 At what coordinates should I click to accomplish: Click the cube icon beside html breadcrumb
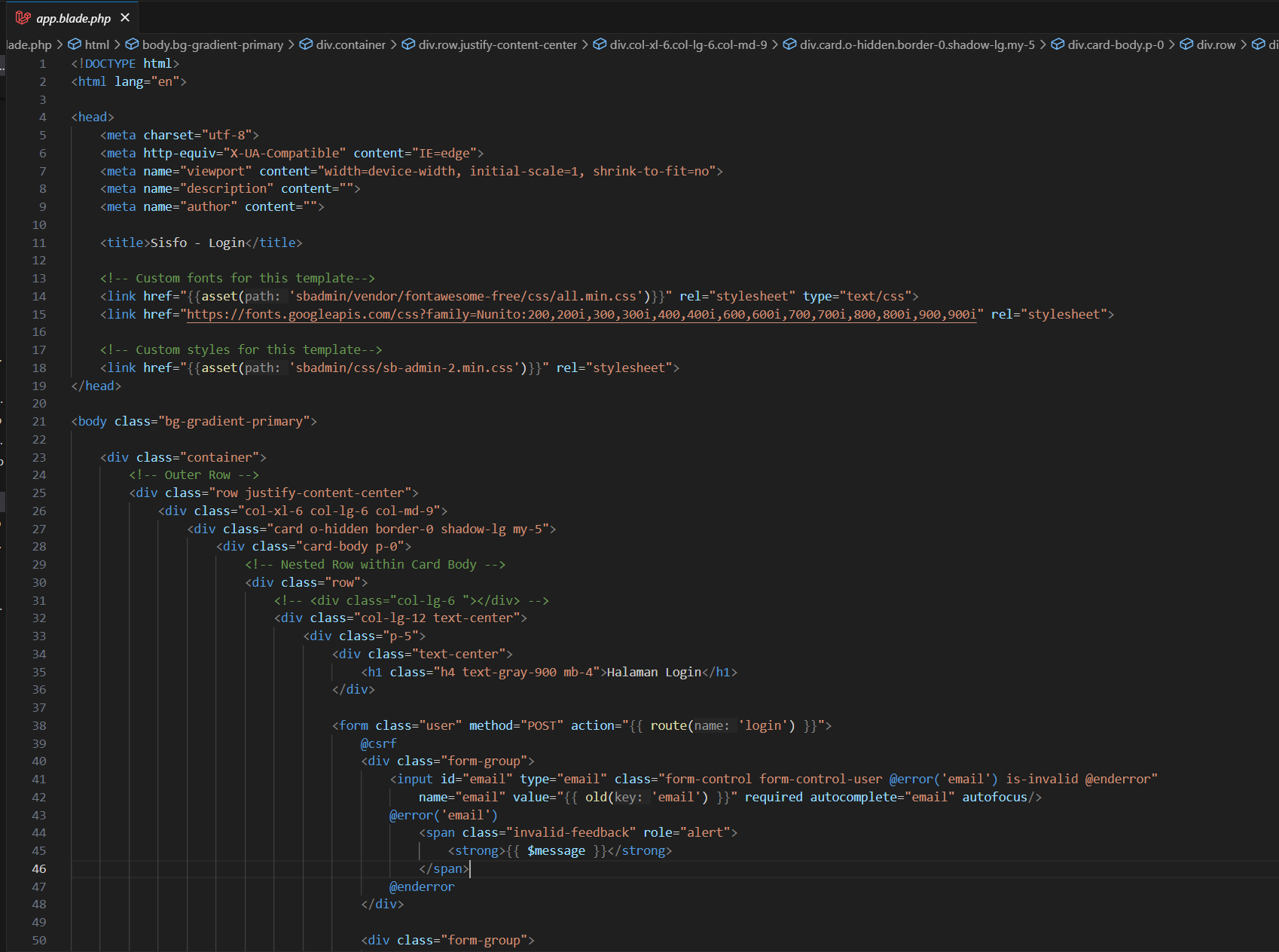[75, 44]
